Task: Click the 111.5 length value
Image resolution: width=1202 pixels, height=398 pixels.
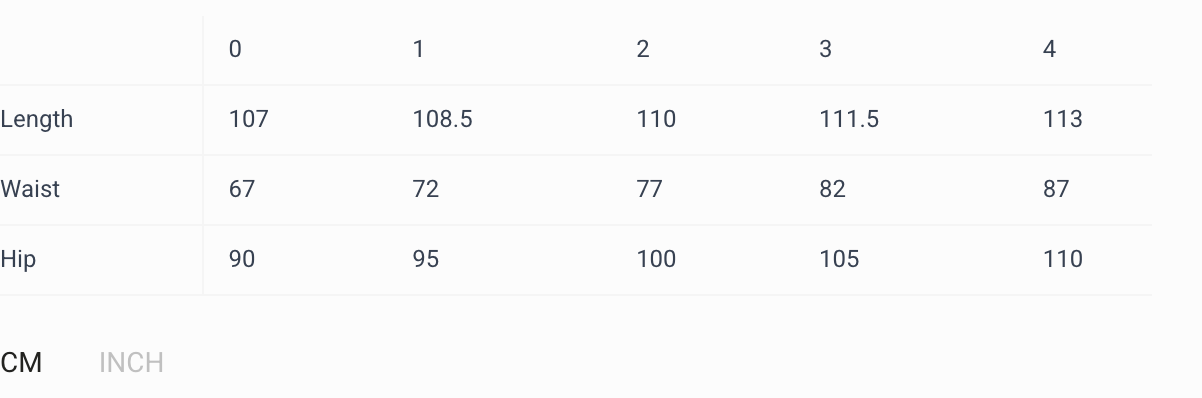Action: point(849,119)
